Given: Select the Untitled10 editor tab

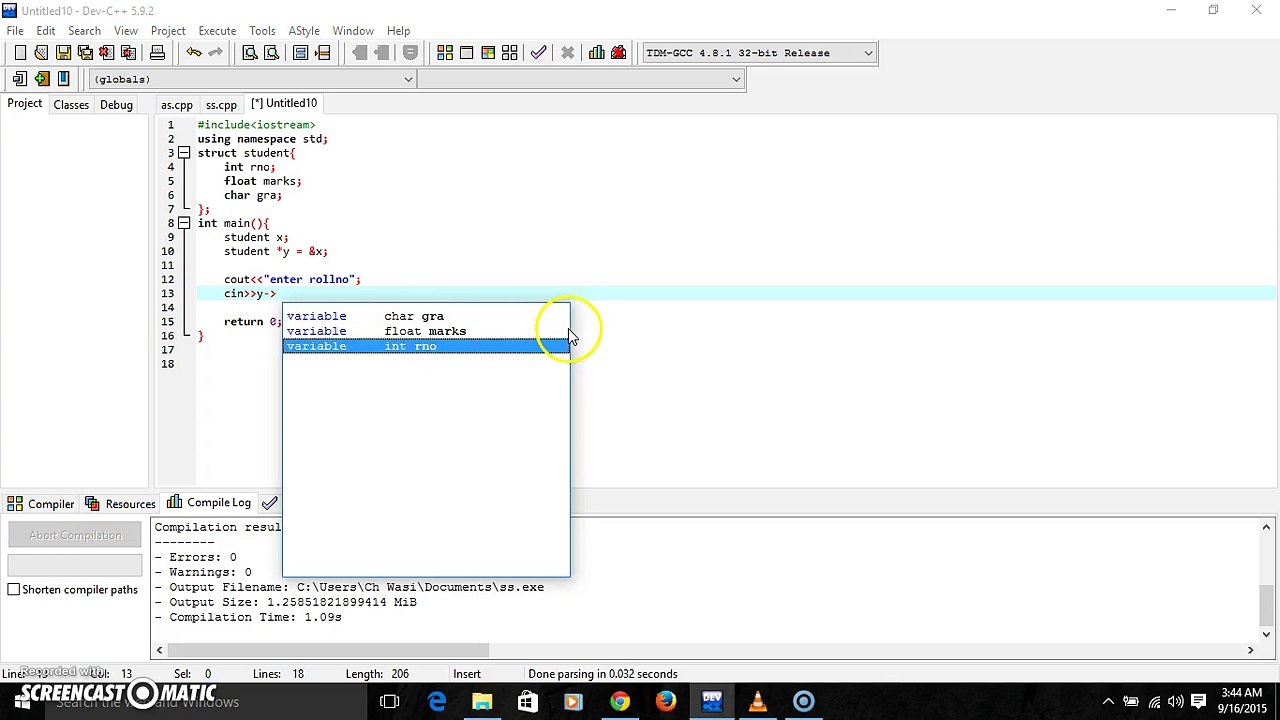Looking at the screenshot, I should point(284,103).
